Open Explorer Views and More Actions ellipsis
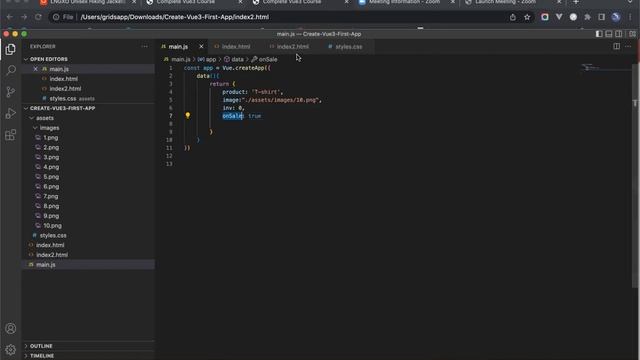 tap(144, 47)
